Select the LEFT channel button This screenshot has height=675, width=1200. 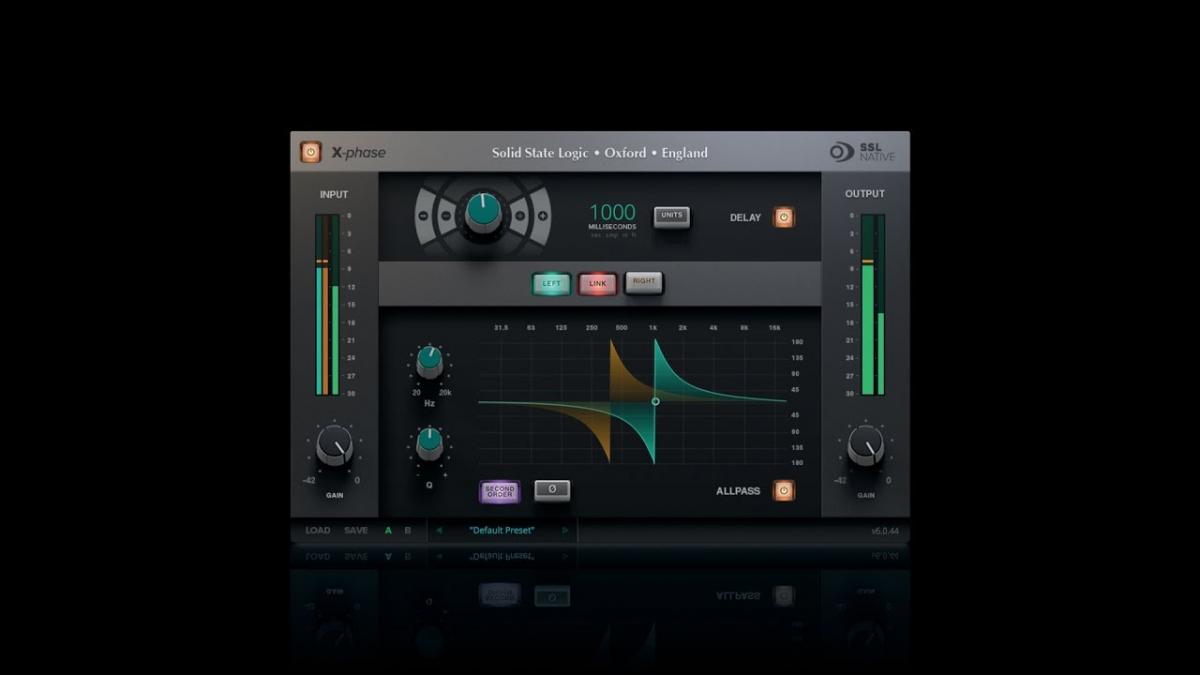point(551,283)
